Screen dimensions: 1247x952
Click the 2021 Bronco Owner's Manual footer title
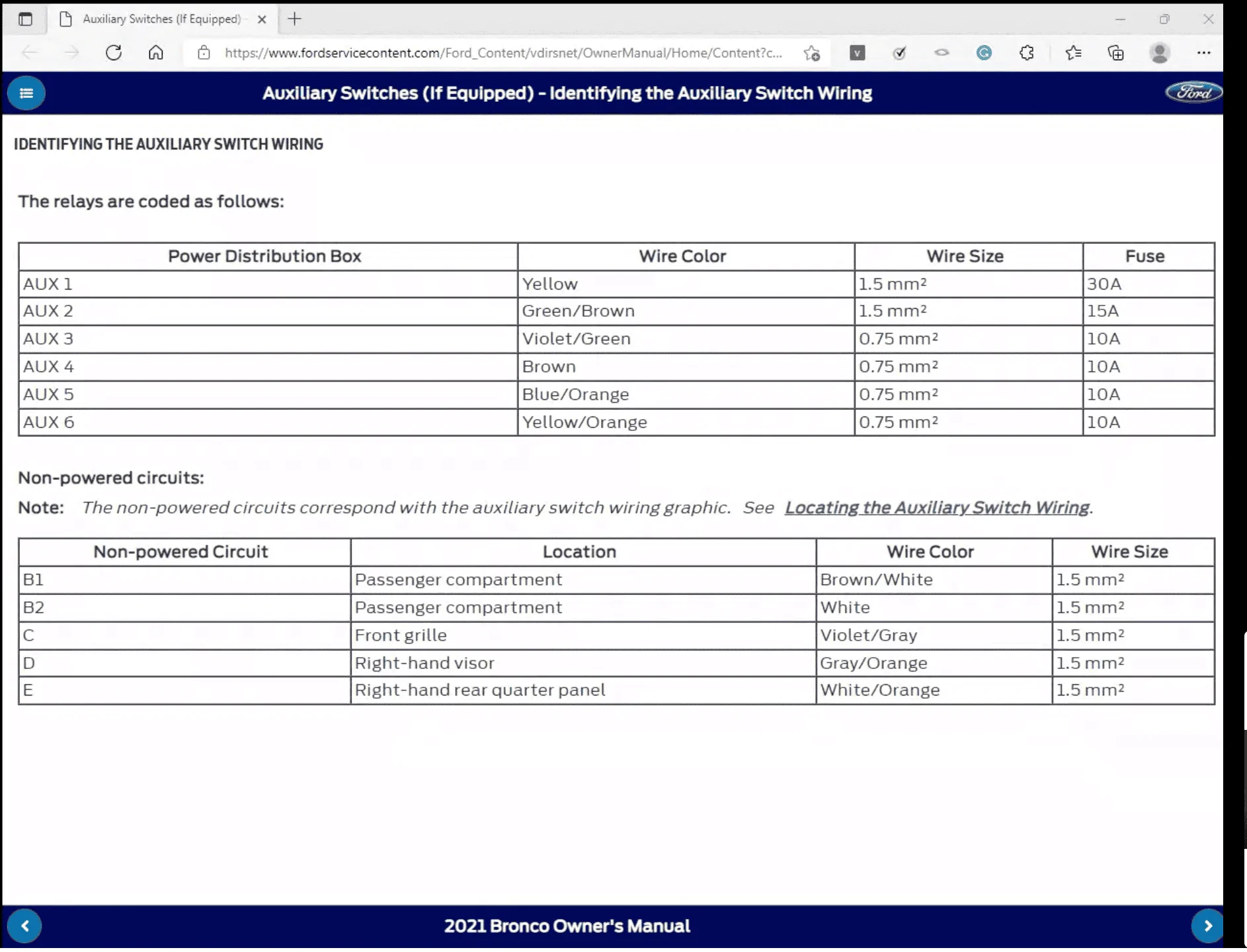pyautogui.click(x=567, y=926)
